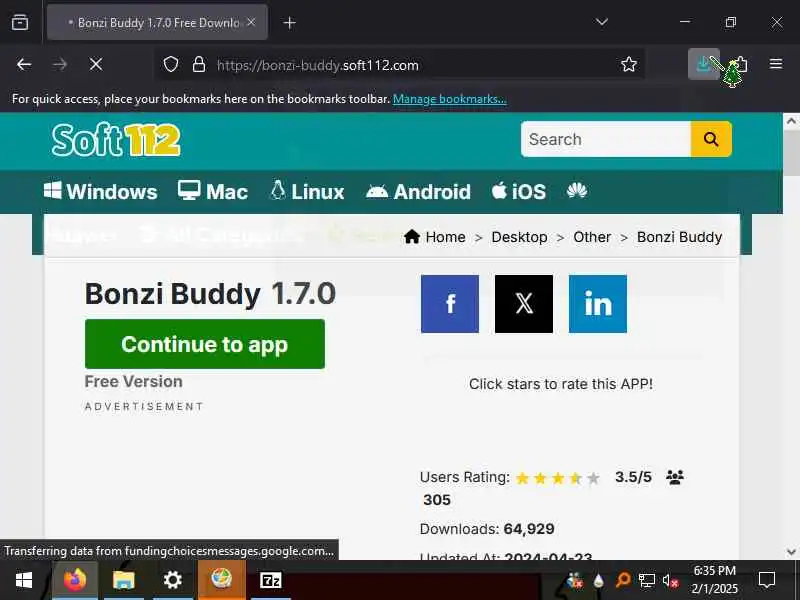The image size is (800, 600).
Task: Open the tracking protection shield icon
Action: click(171, 65)
